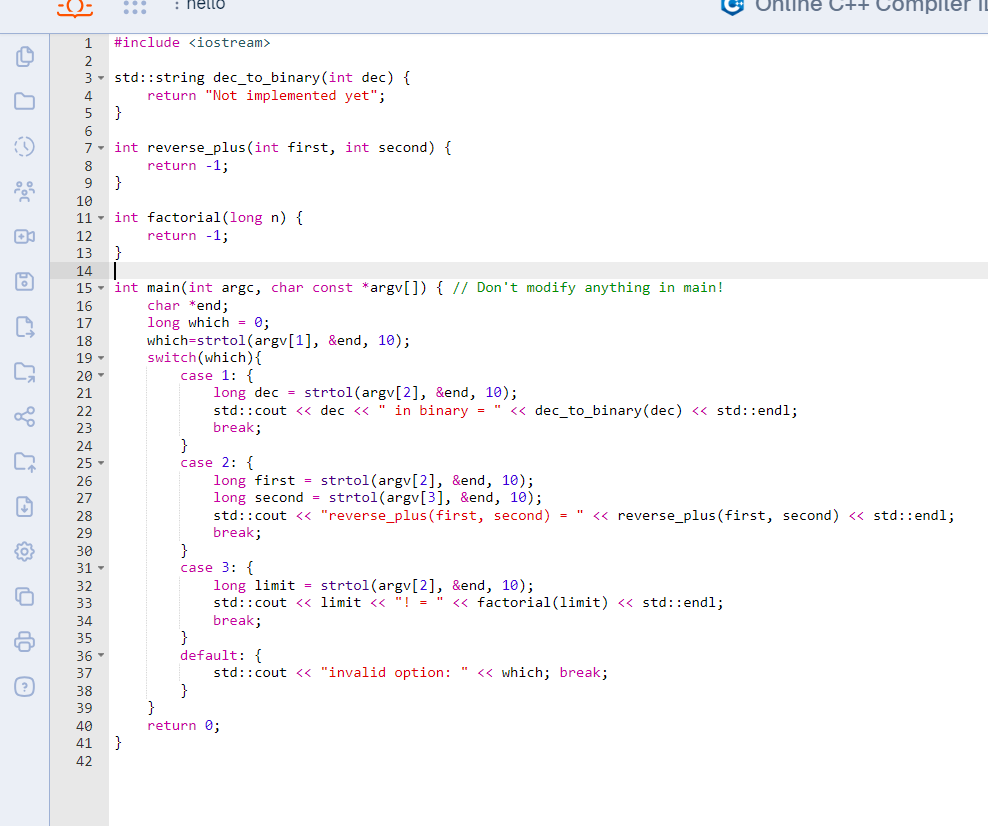Fold the case 1 block arrow
This screenshot has width=988, height=826.
[101, 376]
